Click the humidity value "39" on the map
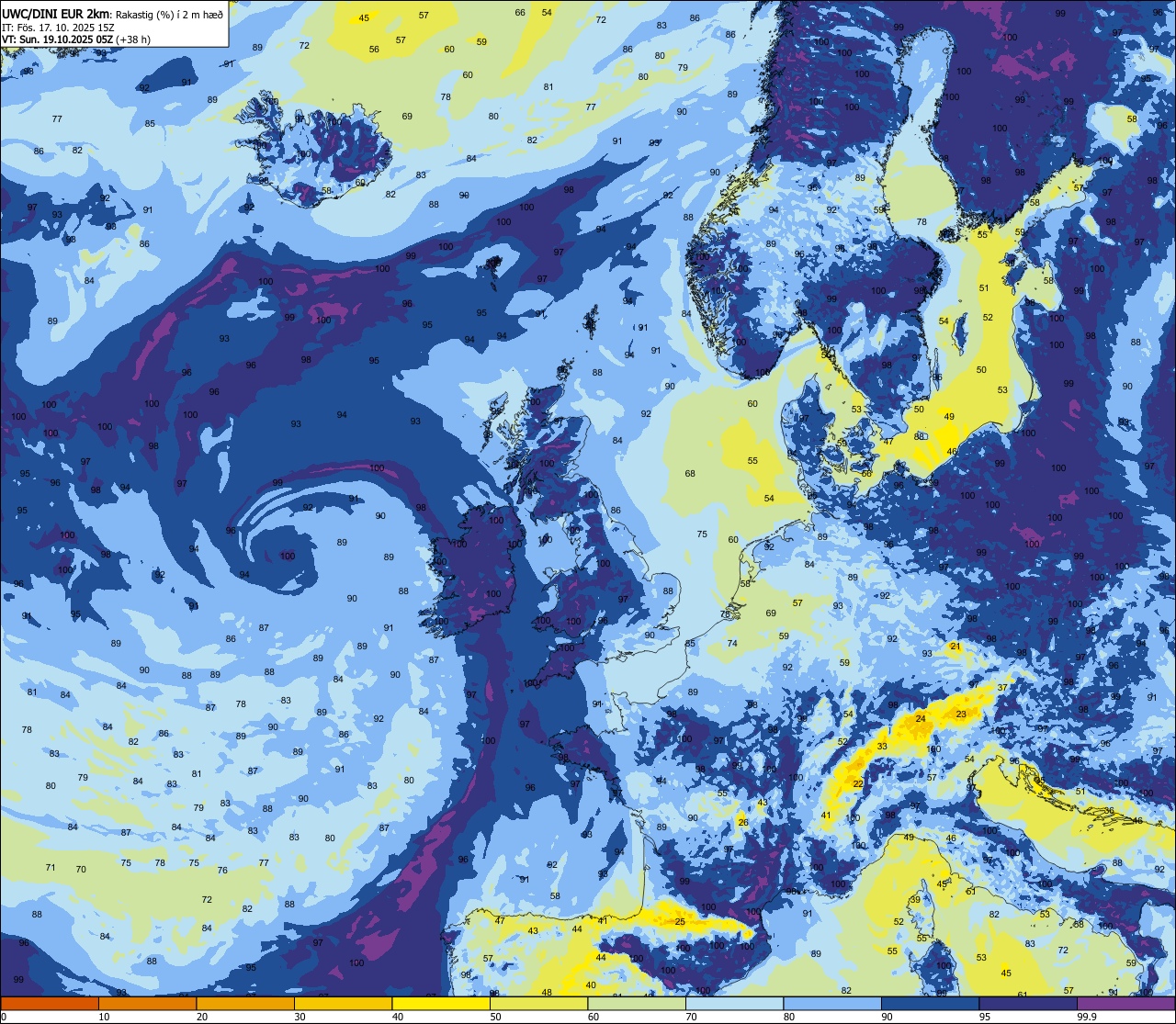The image size is (1176, 1024). [915, 900]
